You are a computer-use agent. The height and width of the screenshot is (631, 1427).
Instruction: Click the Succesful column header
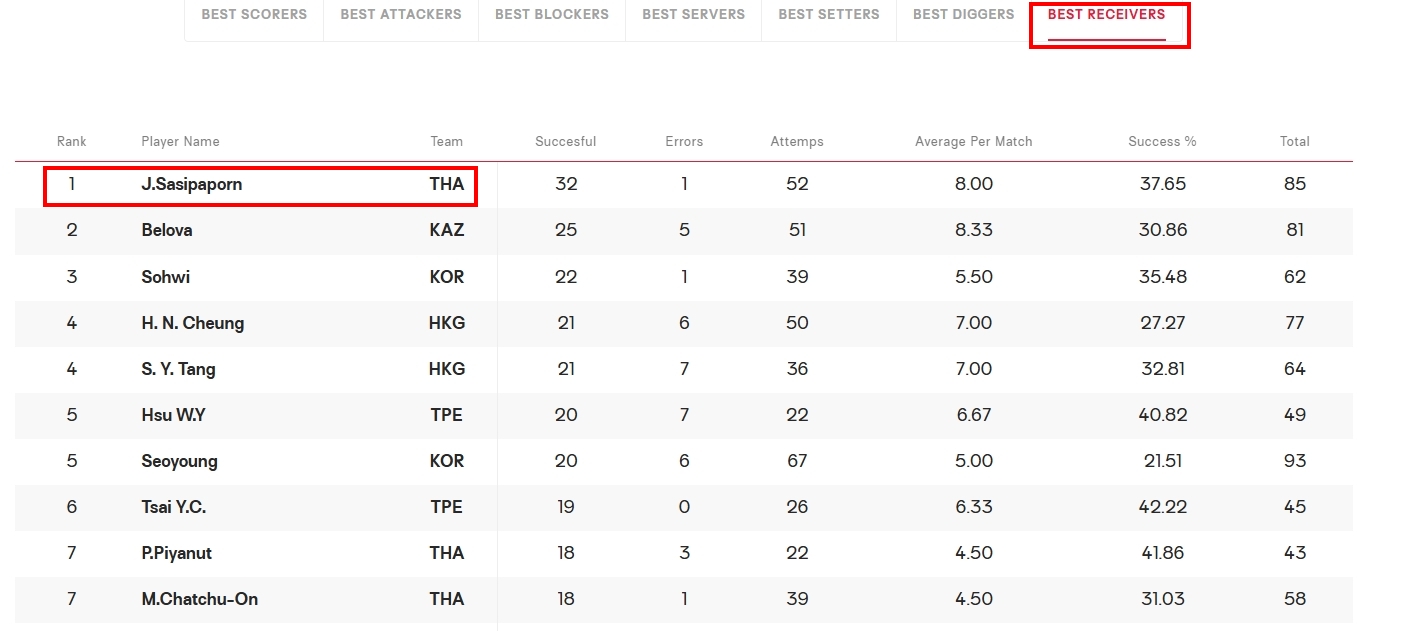coord(566,142)
